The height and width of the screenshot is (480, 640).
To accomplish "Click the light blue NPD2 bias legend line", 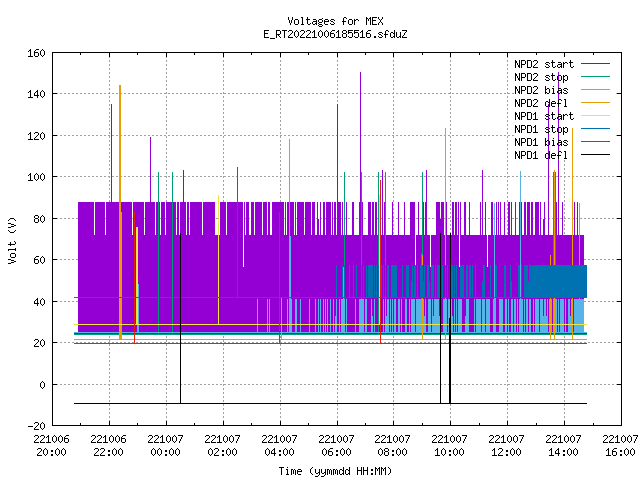I will point(595,90).
